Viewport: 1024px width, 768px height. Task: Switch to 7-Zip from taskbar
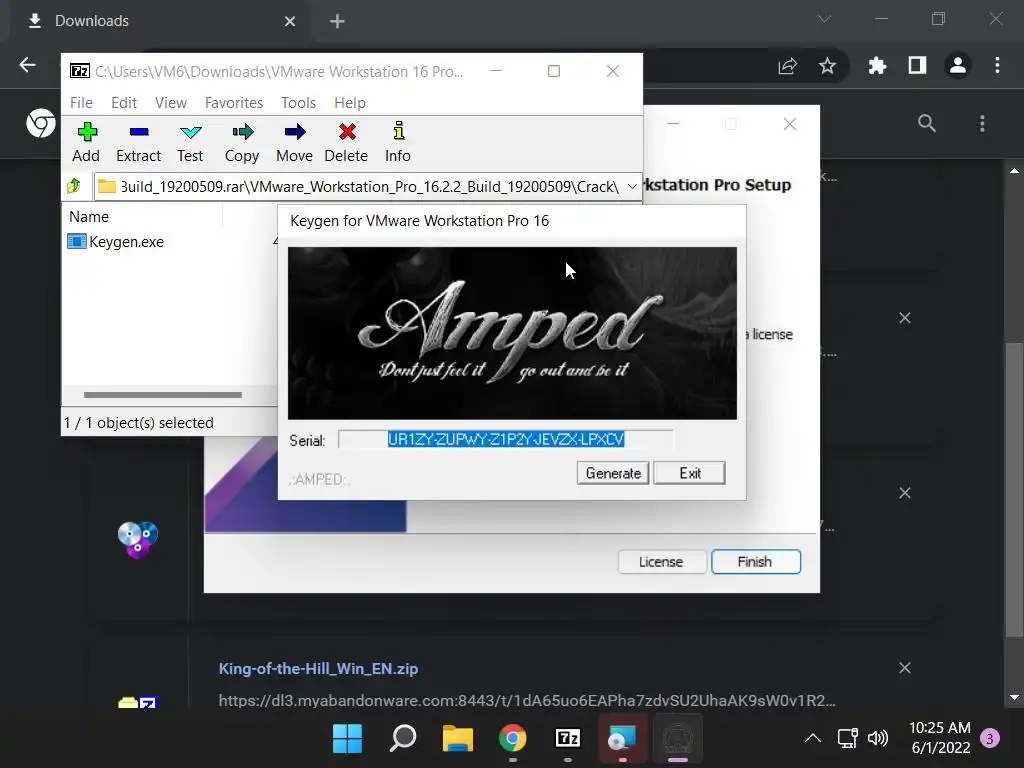coord(568,739)
